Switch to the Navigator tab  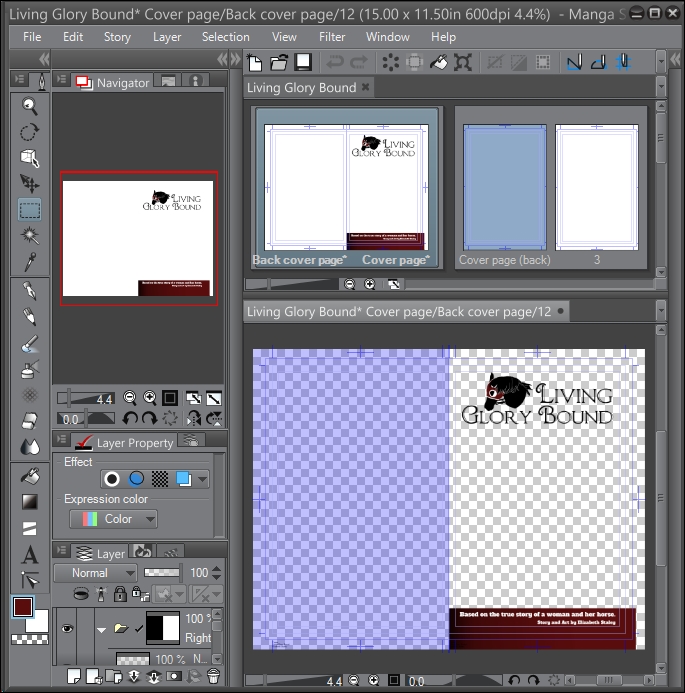tap(112, 82)
